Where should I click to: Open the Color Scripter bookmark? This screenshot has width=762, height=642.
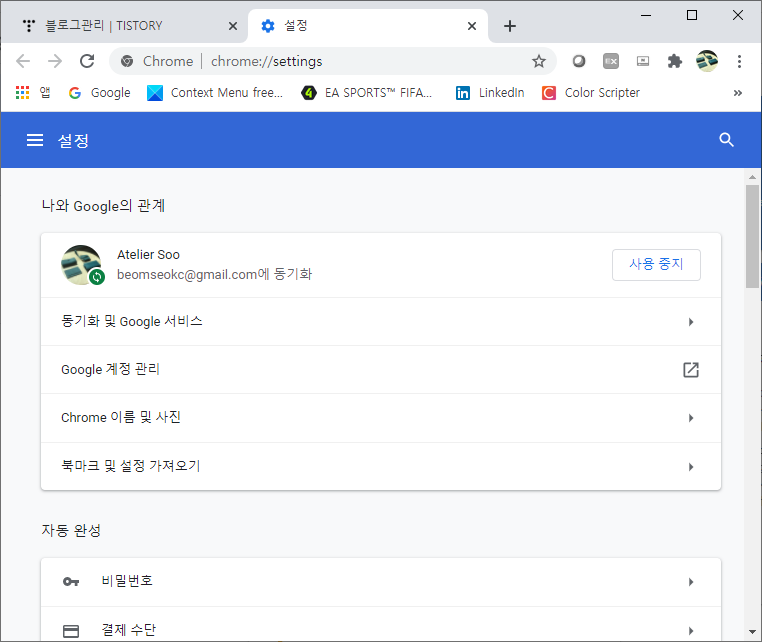(590, 92)
